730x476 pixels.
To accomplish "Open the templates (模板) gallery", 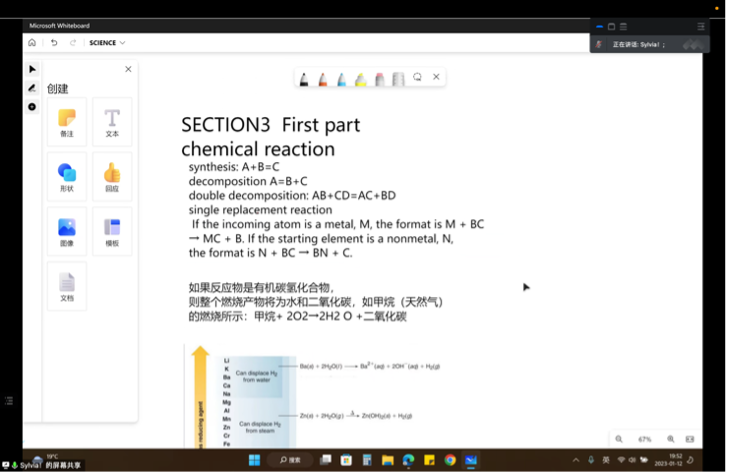I will pyautogui.click(x=112, y=232).
